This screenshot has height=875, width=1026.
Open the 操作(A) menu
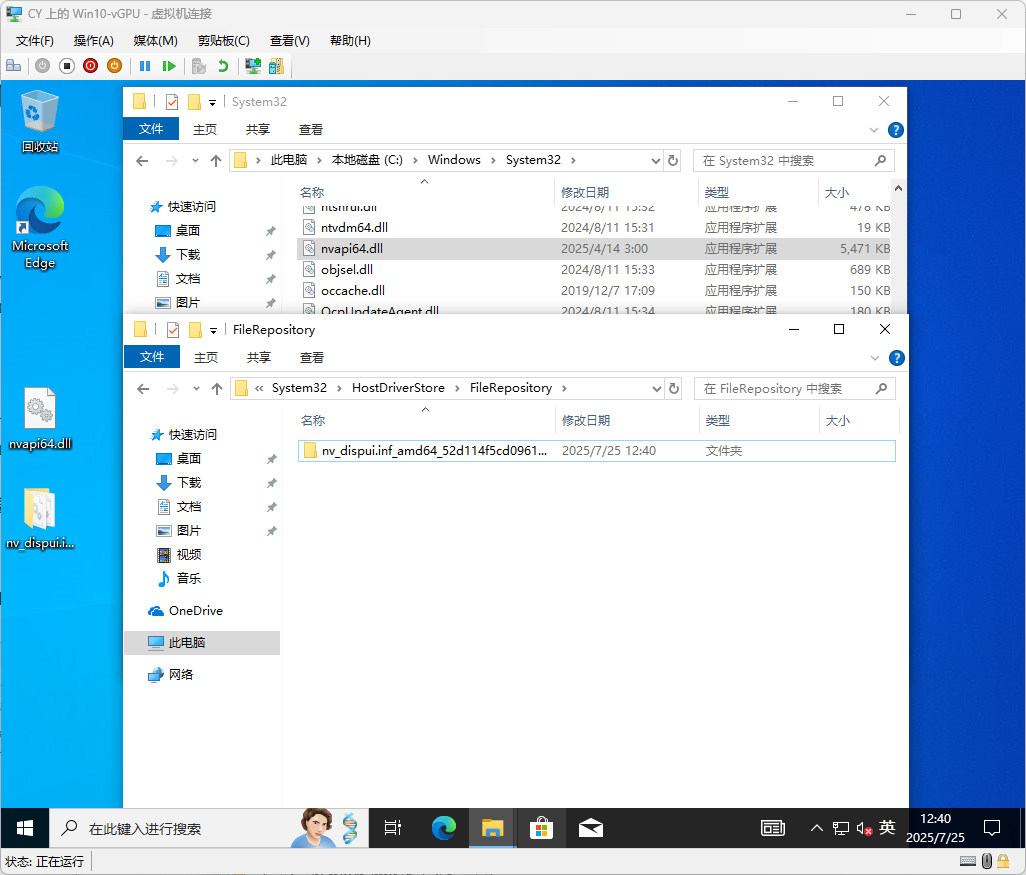pos(94,40)
